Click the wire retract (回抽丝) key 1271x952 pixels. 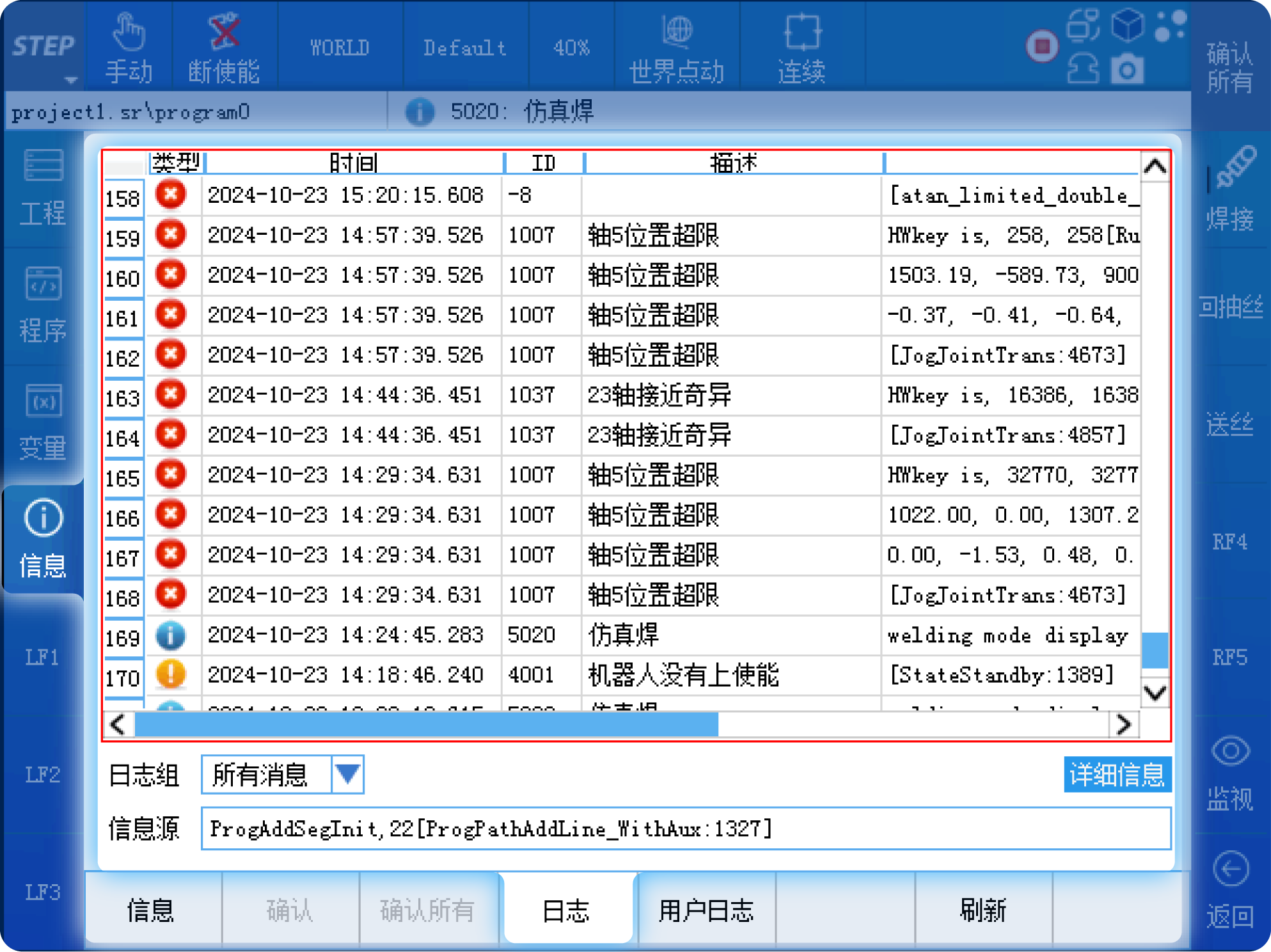(1229, 307)
